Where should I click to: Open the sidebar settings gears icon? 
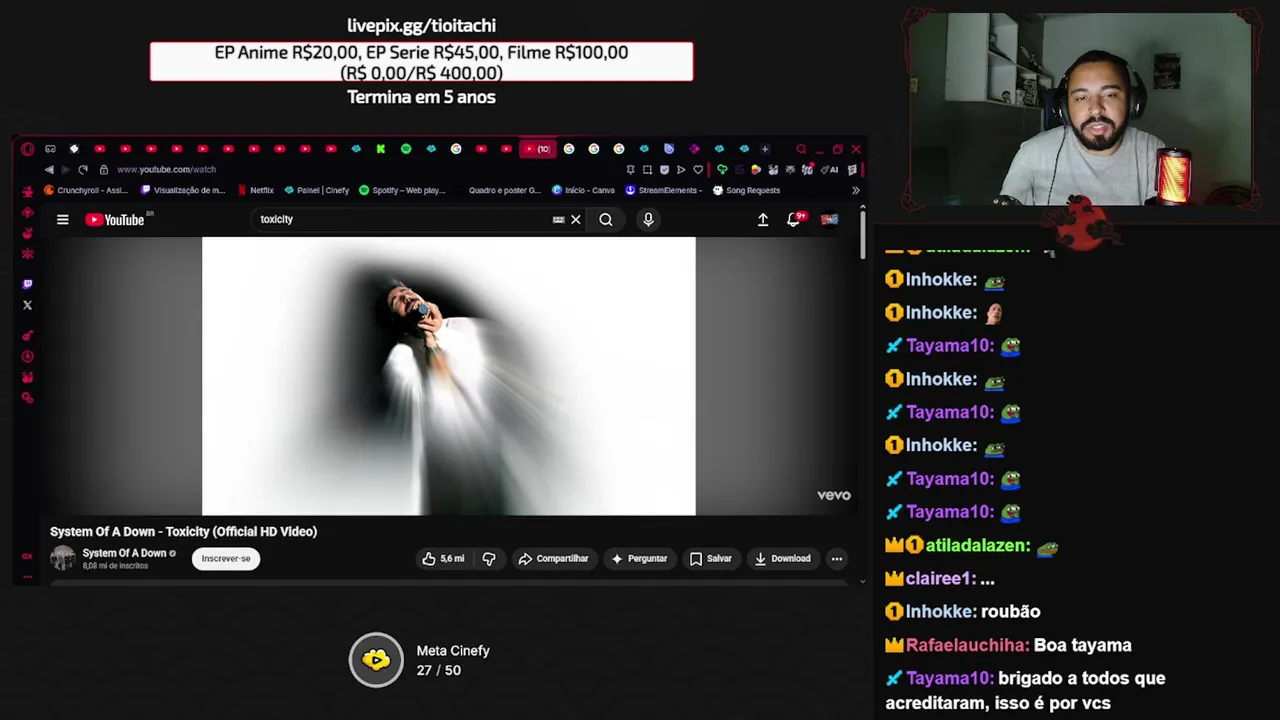[x=27, y=398]
